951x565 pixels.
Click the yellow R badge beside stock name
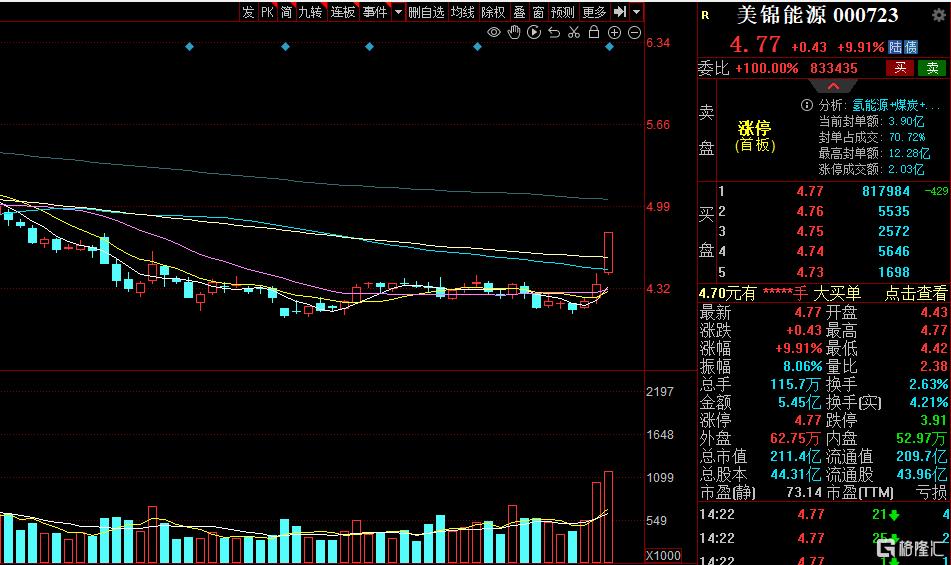(705, 15)
